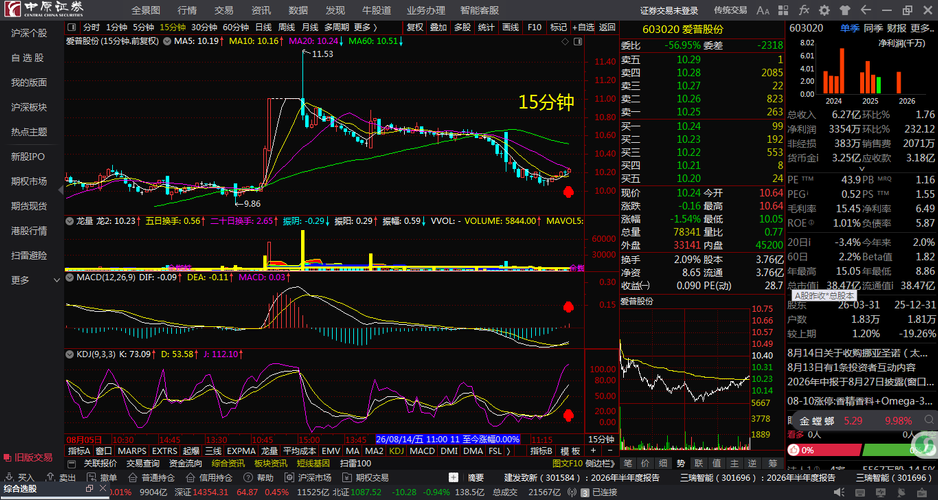Click the plus icon left of 摘要
Screen dimensions: 938x500
pos(454,477)
